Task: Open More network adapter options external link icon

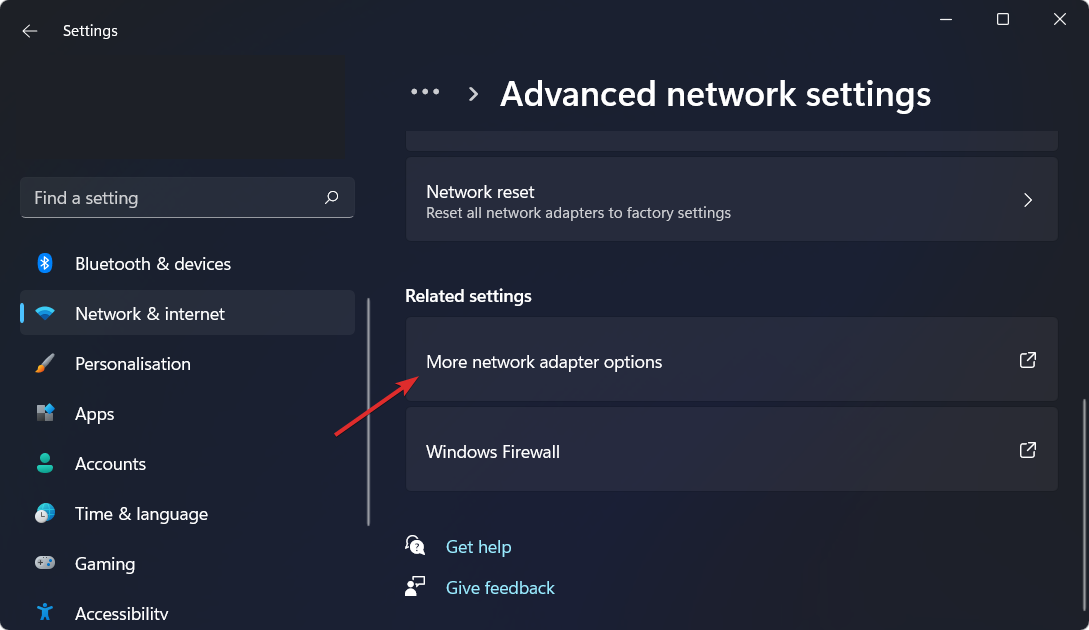Action: pyautogui.click(x=1027, y=361)
